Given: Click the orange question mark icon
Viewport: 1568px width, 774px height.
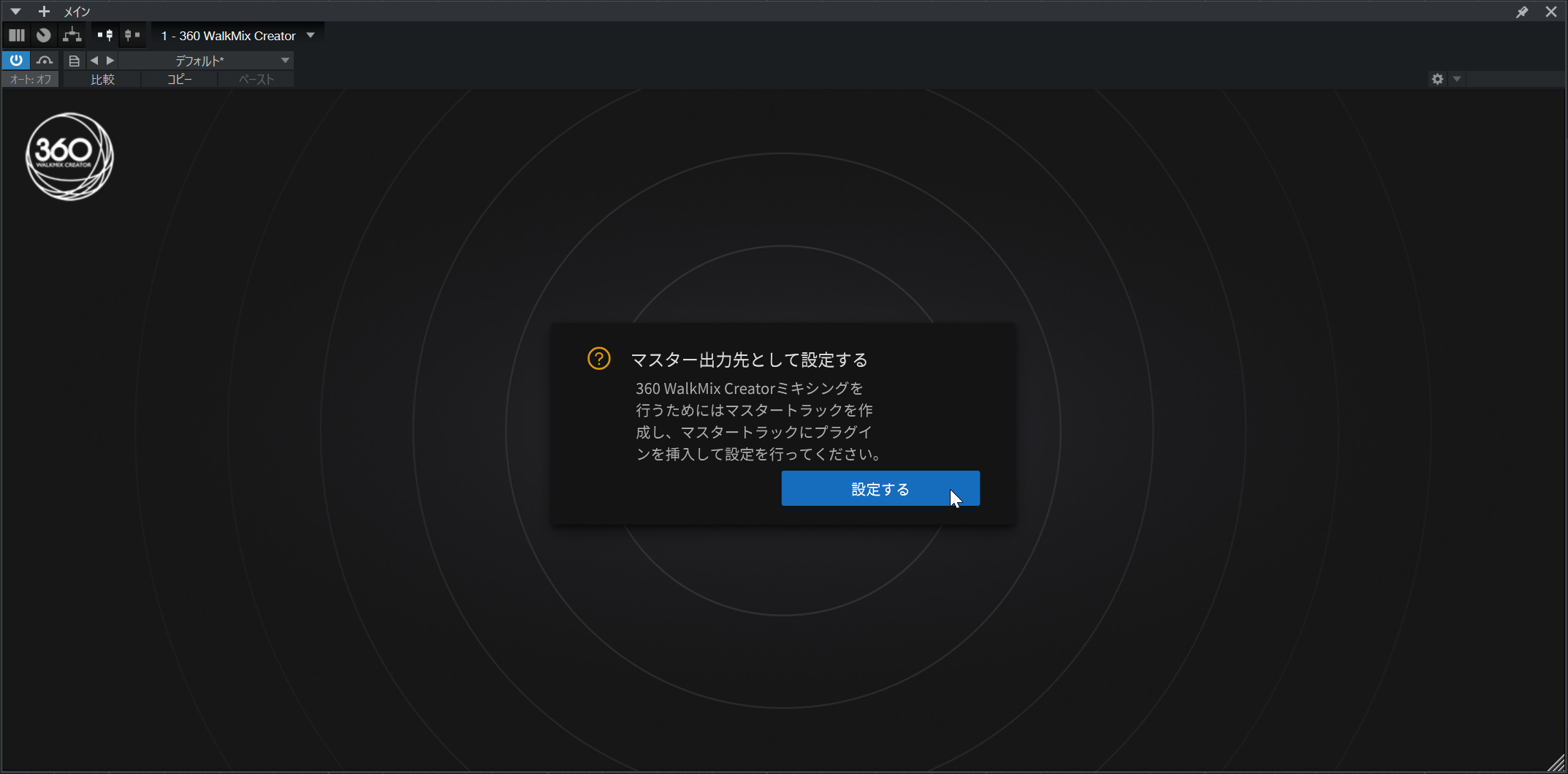Looking at the screenshot, I should click(x=599, y=358).
